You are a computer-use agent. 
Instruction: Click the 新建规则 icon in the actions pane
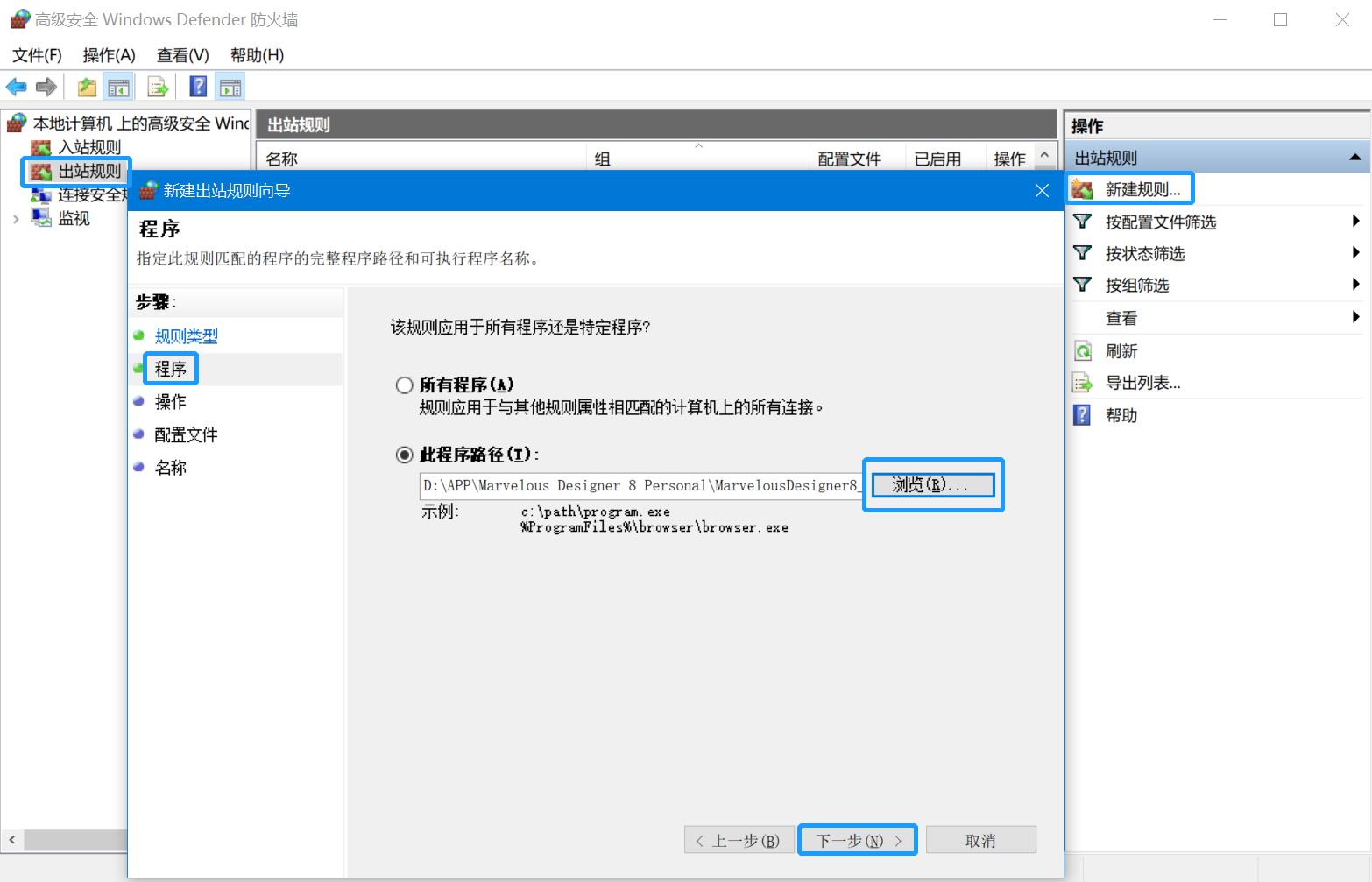(x=1083, y=189)
